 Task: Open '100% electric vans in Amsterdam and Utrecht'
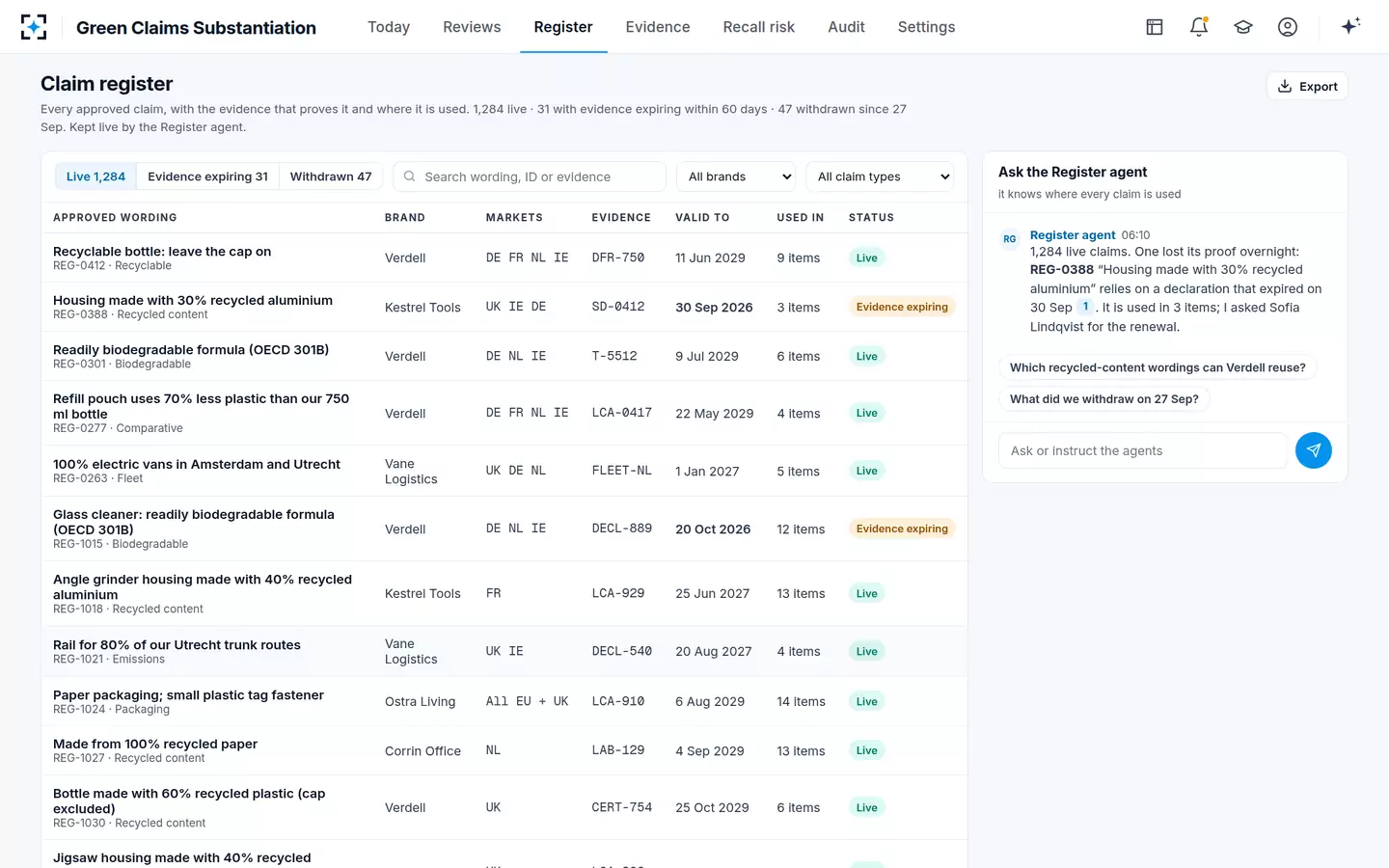504,471
